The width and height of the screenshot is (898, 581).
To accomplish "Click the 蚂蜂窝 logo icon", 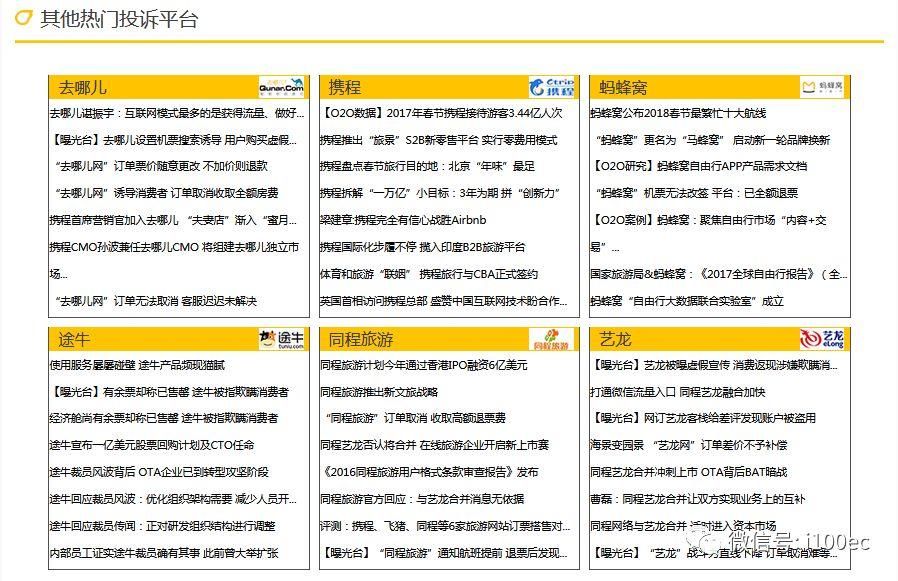I will [822, 87].
